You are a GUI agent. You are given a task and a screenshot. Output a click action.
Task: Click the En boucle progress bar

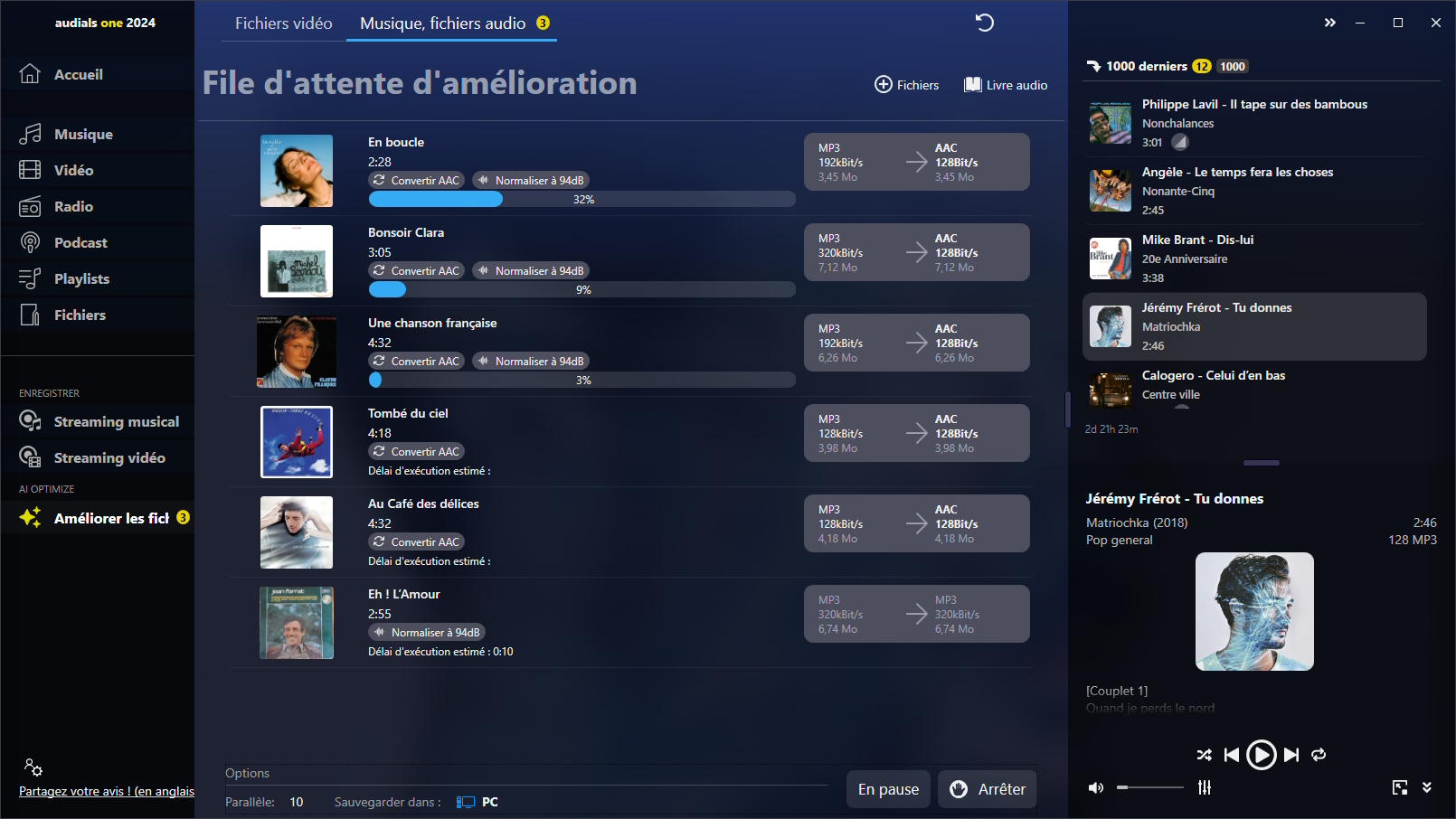point(582,199)
